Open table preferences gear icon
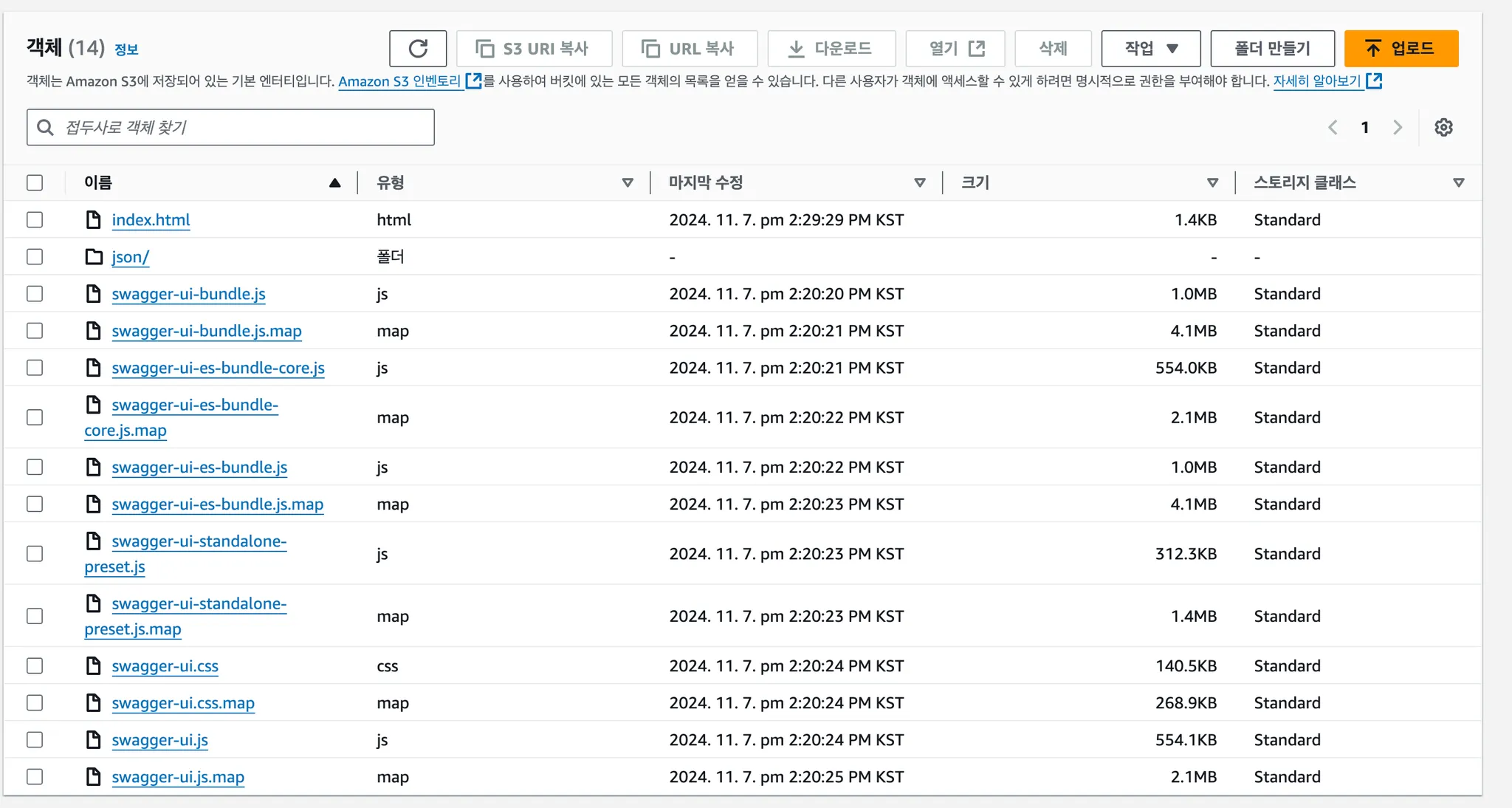This screenshot has height=808, width=1512. [1443, 127]
